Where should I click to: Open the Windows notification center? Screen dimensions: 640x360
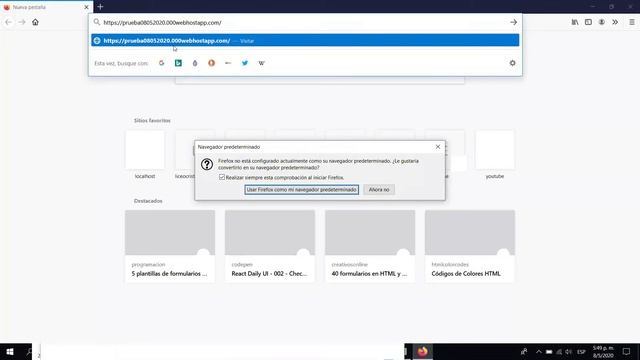point(626,351)
